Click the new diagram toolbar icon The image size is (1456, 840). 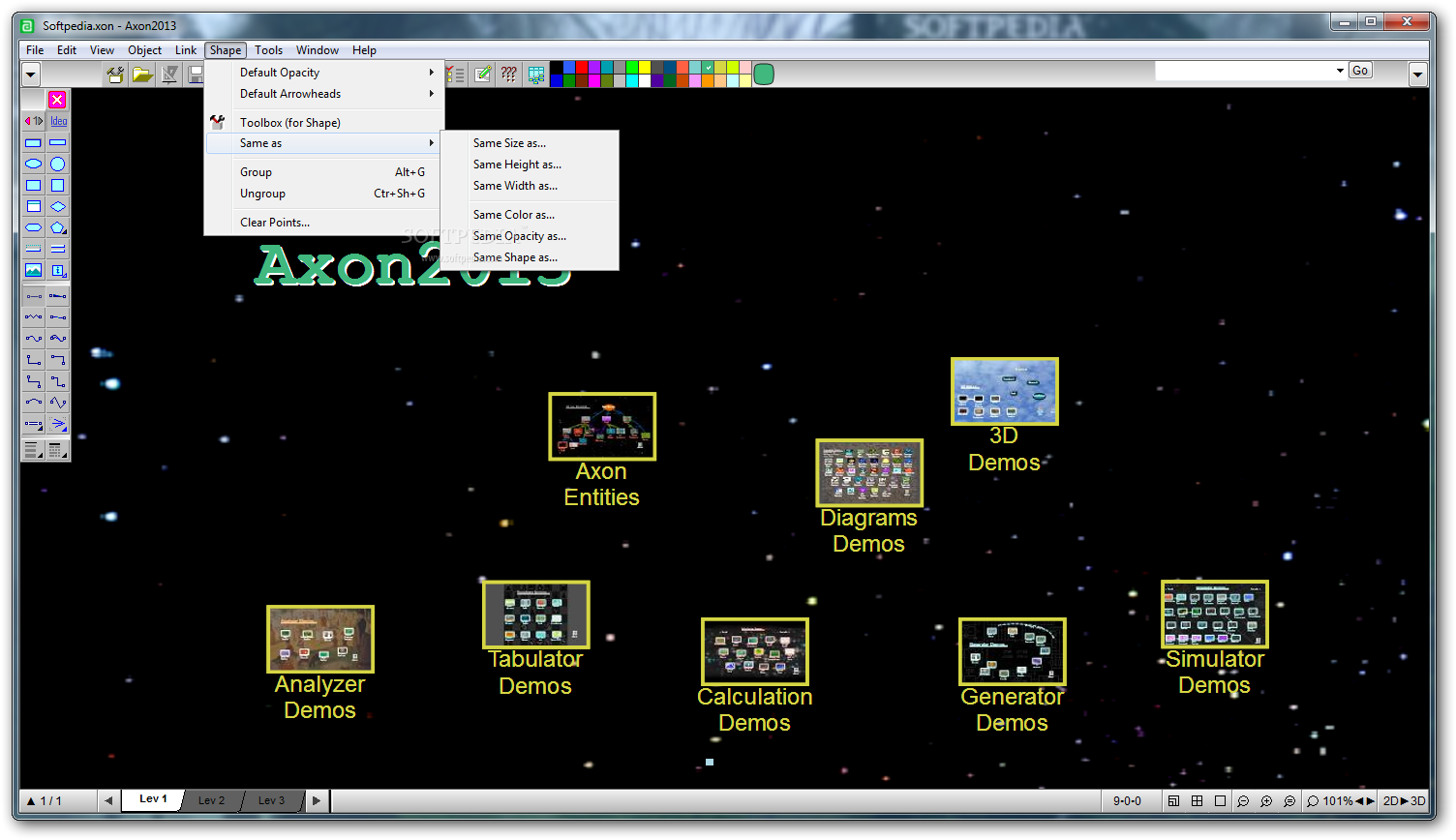[115, 74]
